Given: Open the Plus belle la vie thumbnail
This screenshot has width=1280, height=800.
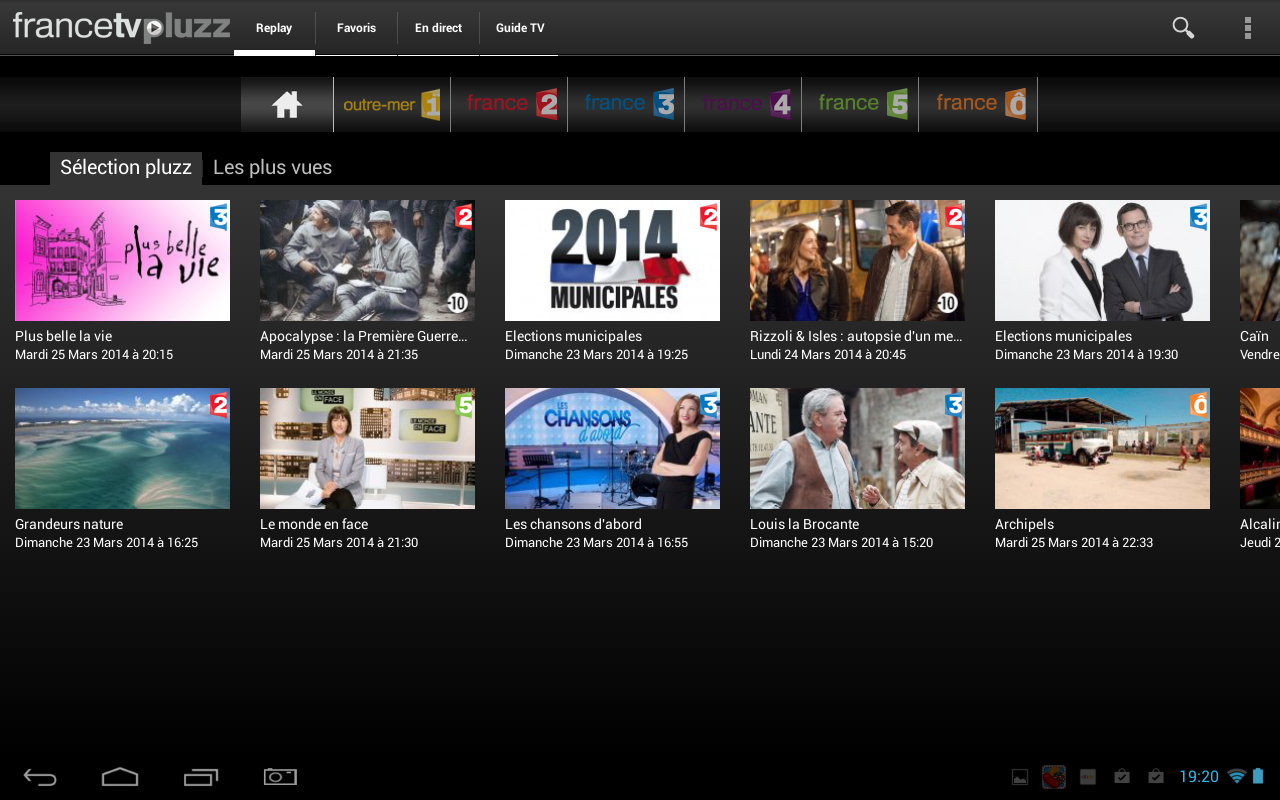Looking at the screenshot, I should [122, 260].
